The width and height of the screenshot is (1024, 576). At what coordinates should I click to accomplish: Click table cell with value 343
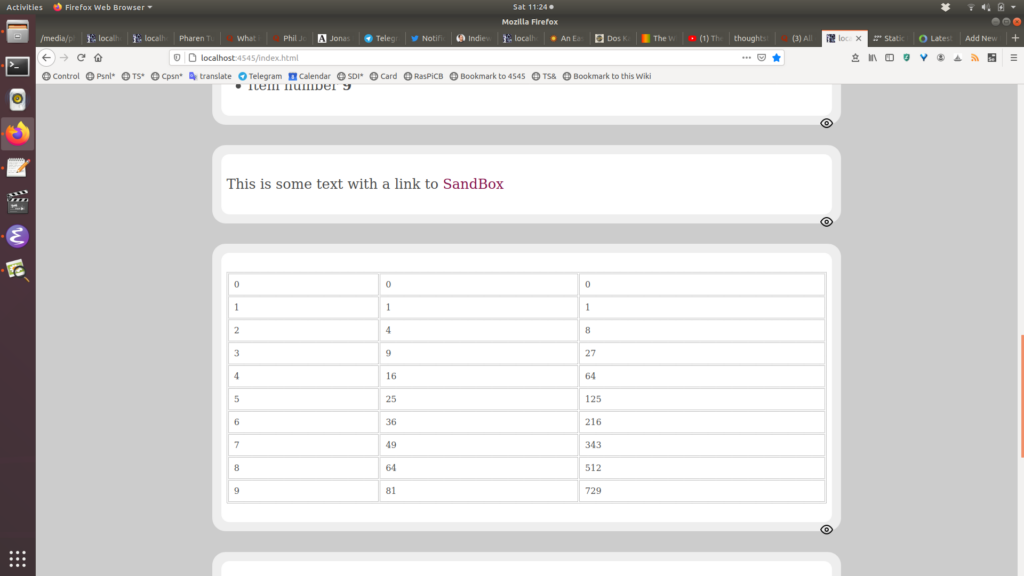click(701, 445)
